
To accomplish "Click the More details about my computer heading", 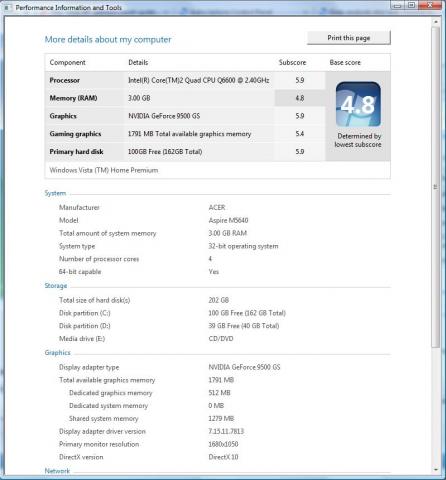I will coord(108,39).
